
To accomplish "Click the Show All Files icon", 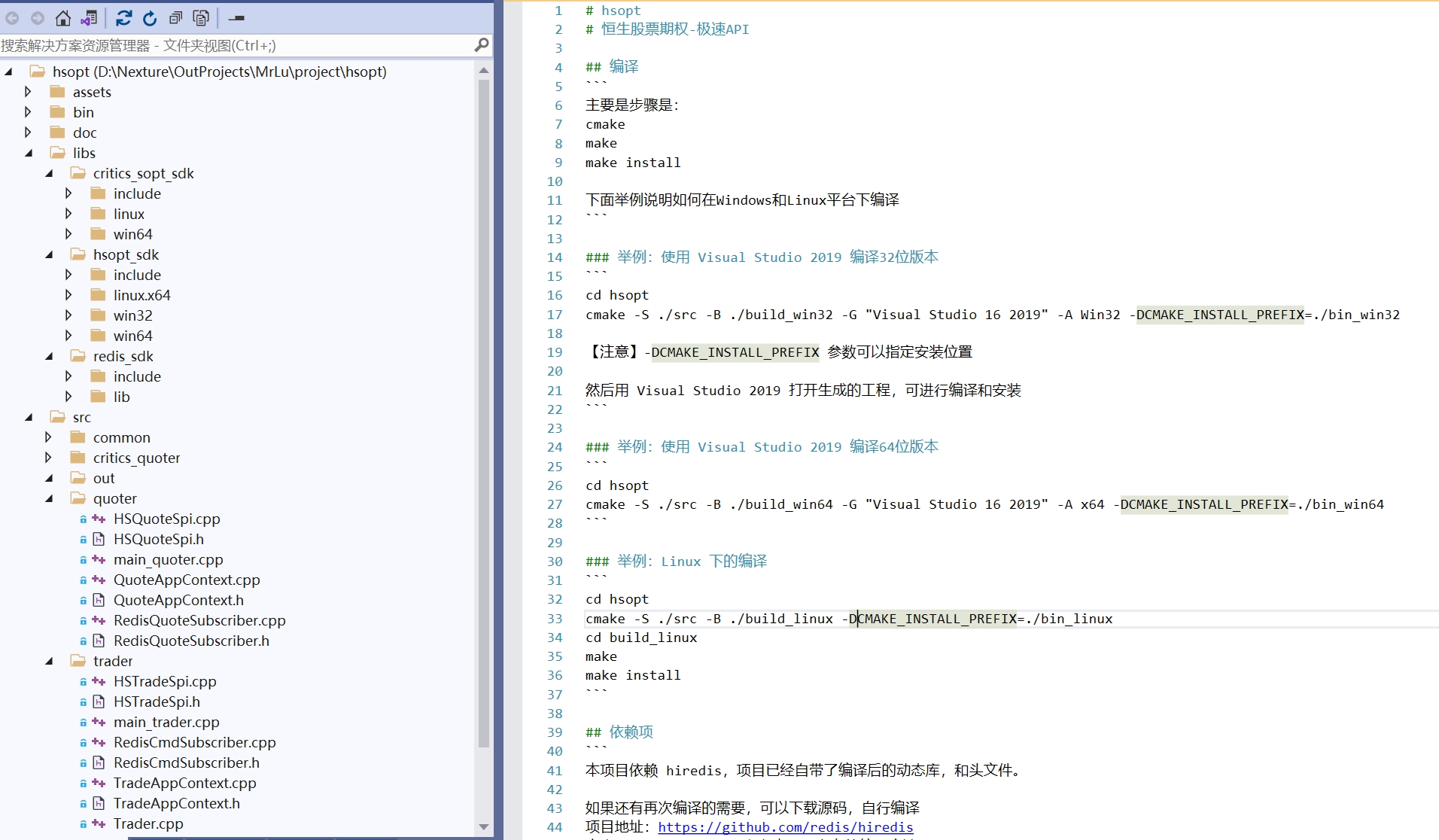I will pyautogui.click(x=201, y=18).
